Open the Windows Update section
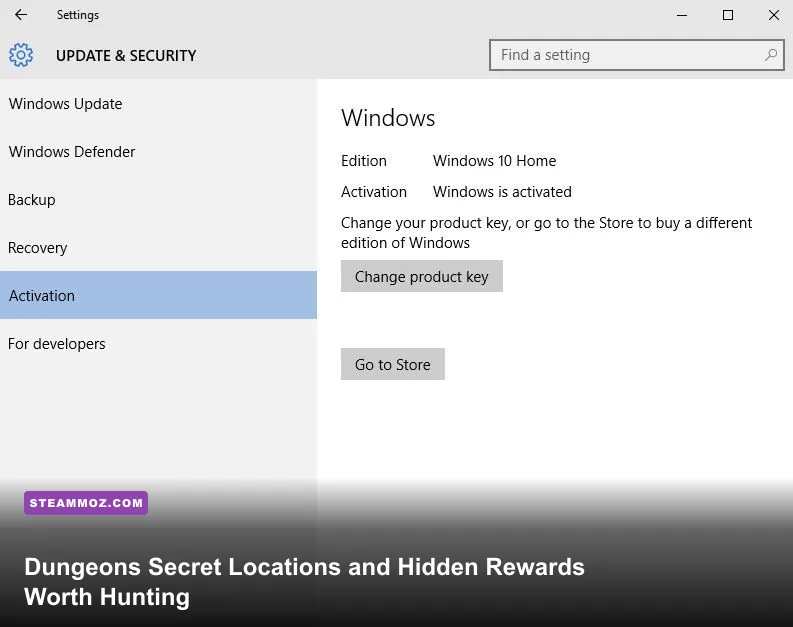 [x=158, y=104]
